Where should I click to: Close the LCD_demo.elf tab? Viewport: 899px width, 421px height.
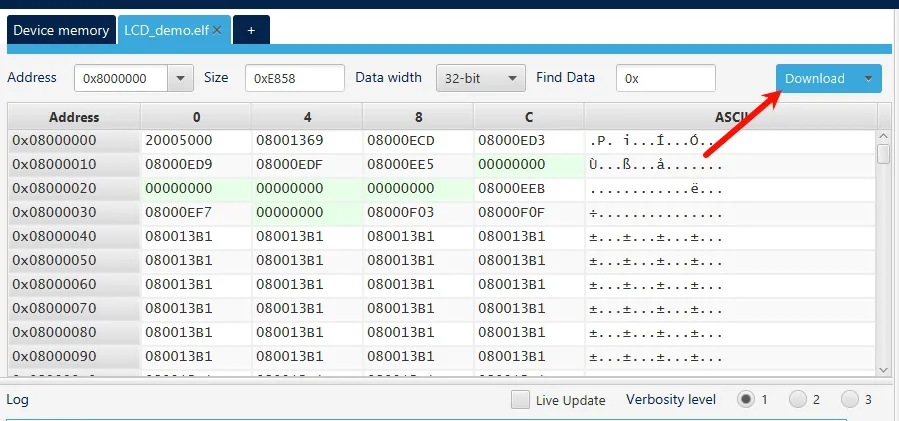[217, 30]
